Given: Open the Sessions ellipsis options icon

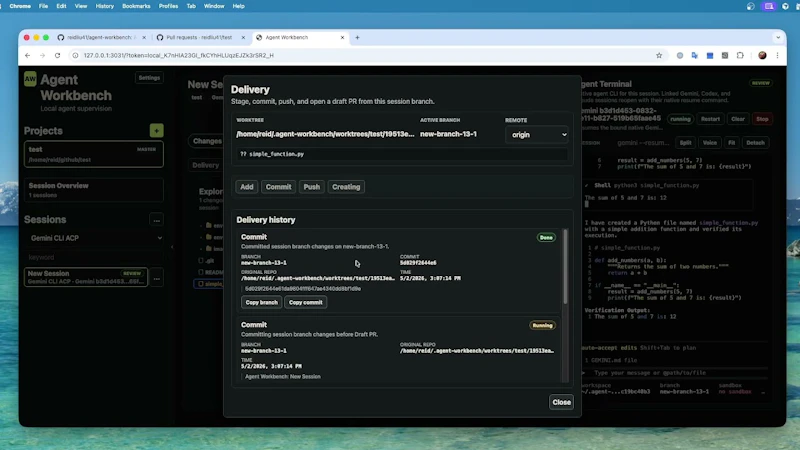Looking at the screenshot, I should pos(157,220).
